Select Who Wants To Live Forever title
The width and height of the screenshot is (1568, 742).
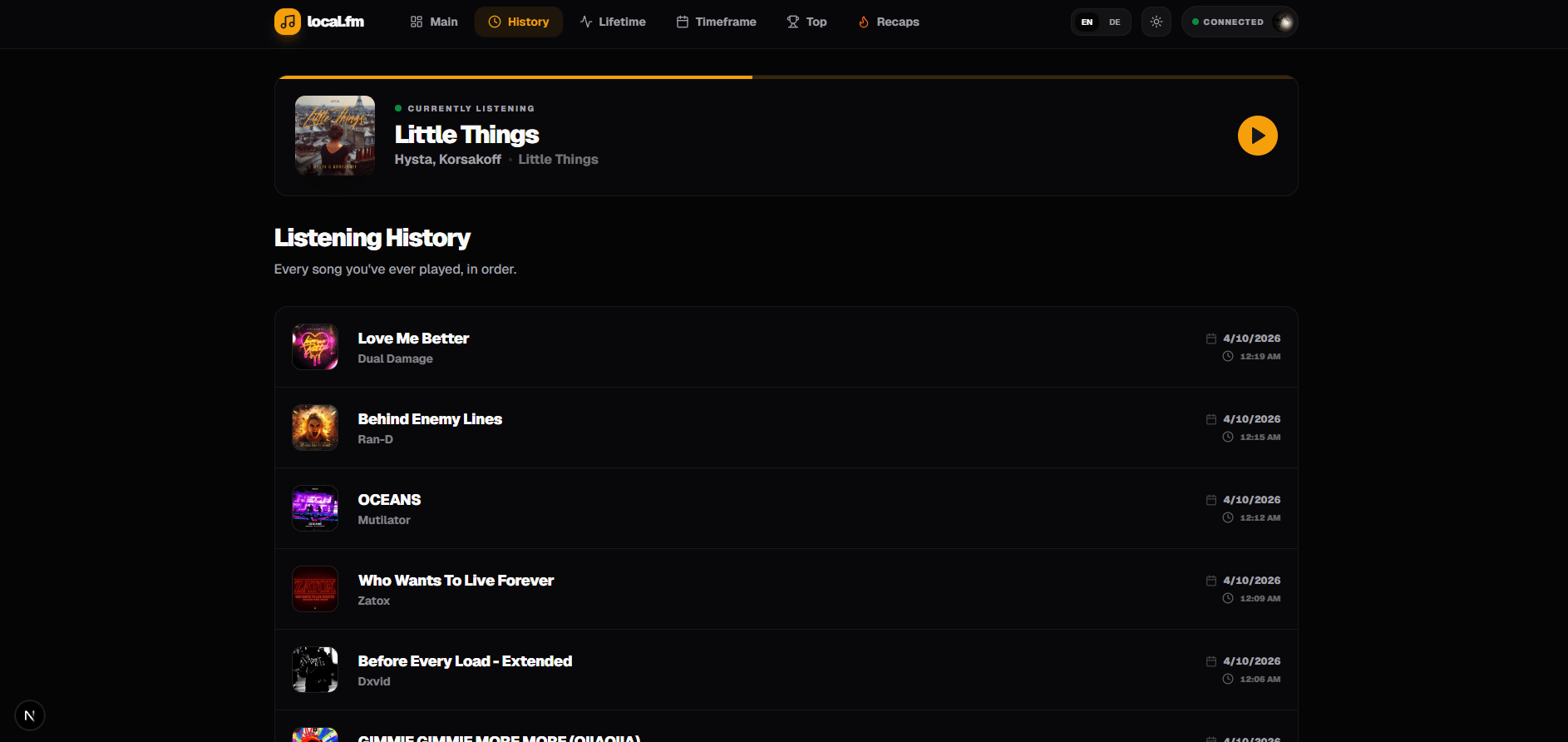tap(456, 581)
